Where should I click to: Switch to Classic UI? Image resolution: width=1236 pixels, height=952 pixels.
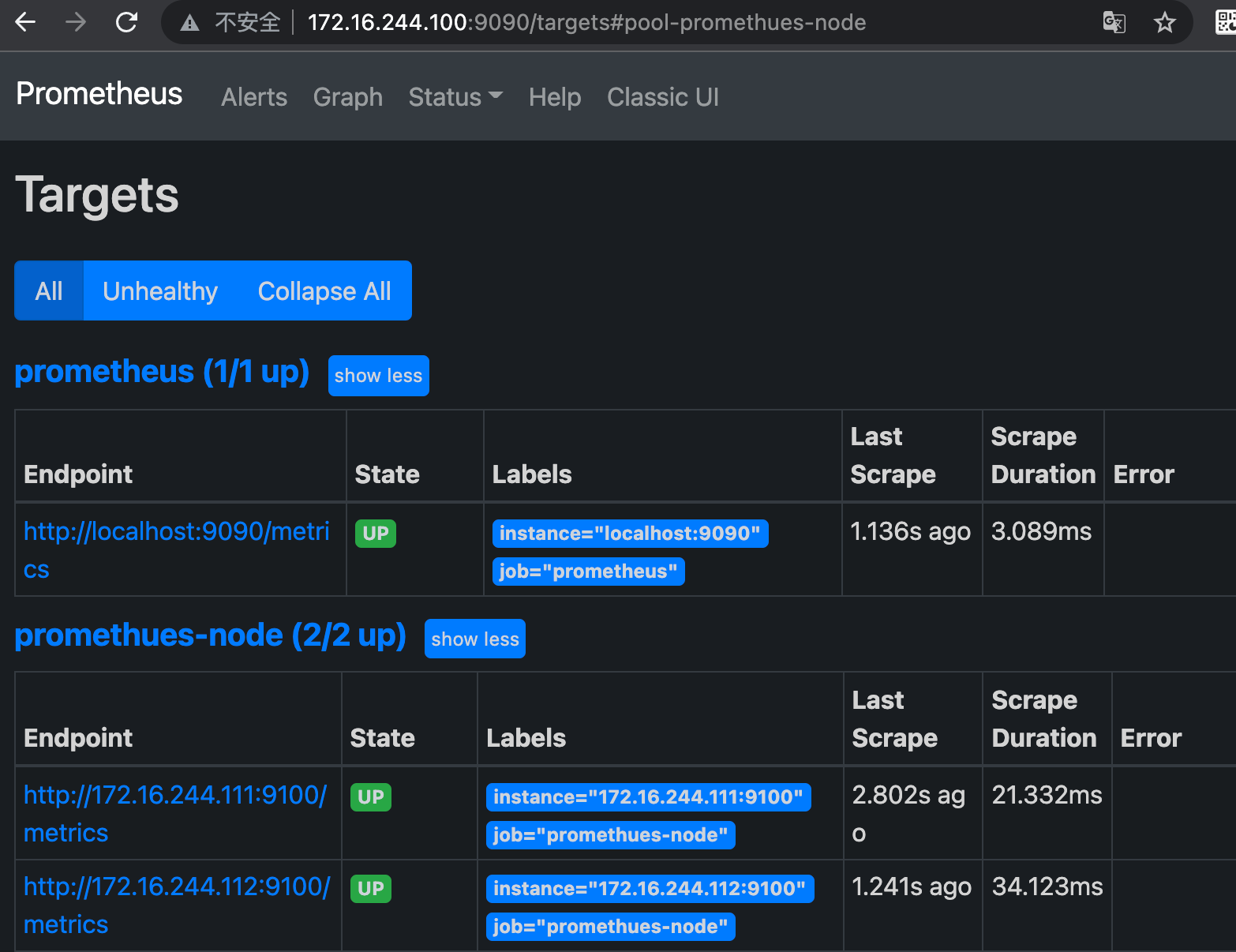(x=663, y=97)
